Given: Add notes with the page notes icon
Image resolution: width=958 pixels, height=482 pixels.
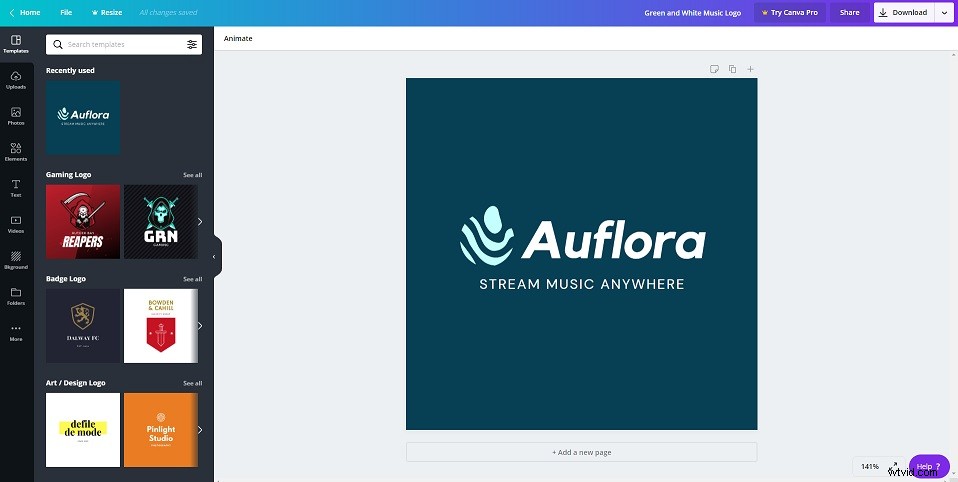Looking at the screenshot, I should (714, 69).
